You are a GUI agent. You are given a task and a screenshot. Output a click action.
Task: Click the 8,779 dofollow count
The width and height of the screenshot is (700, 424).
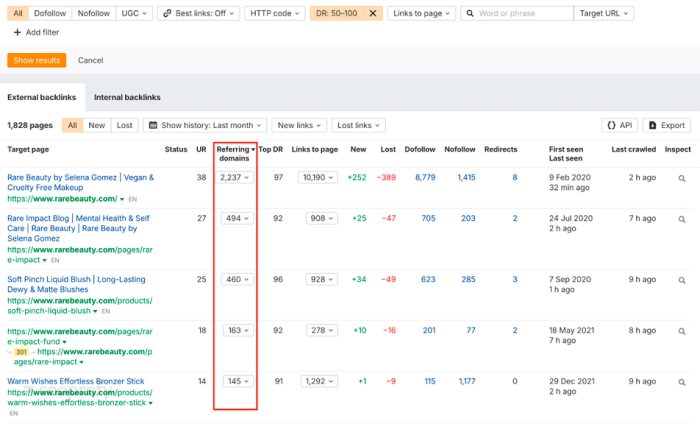point(425,178)
